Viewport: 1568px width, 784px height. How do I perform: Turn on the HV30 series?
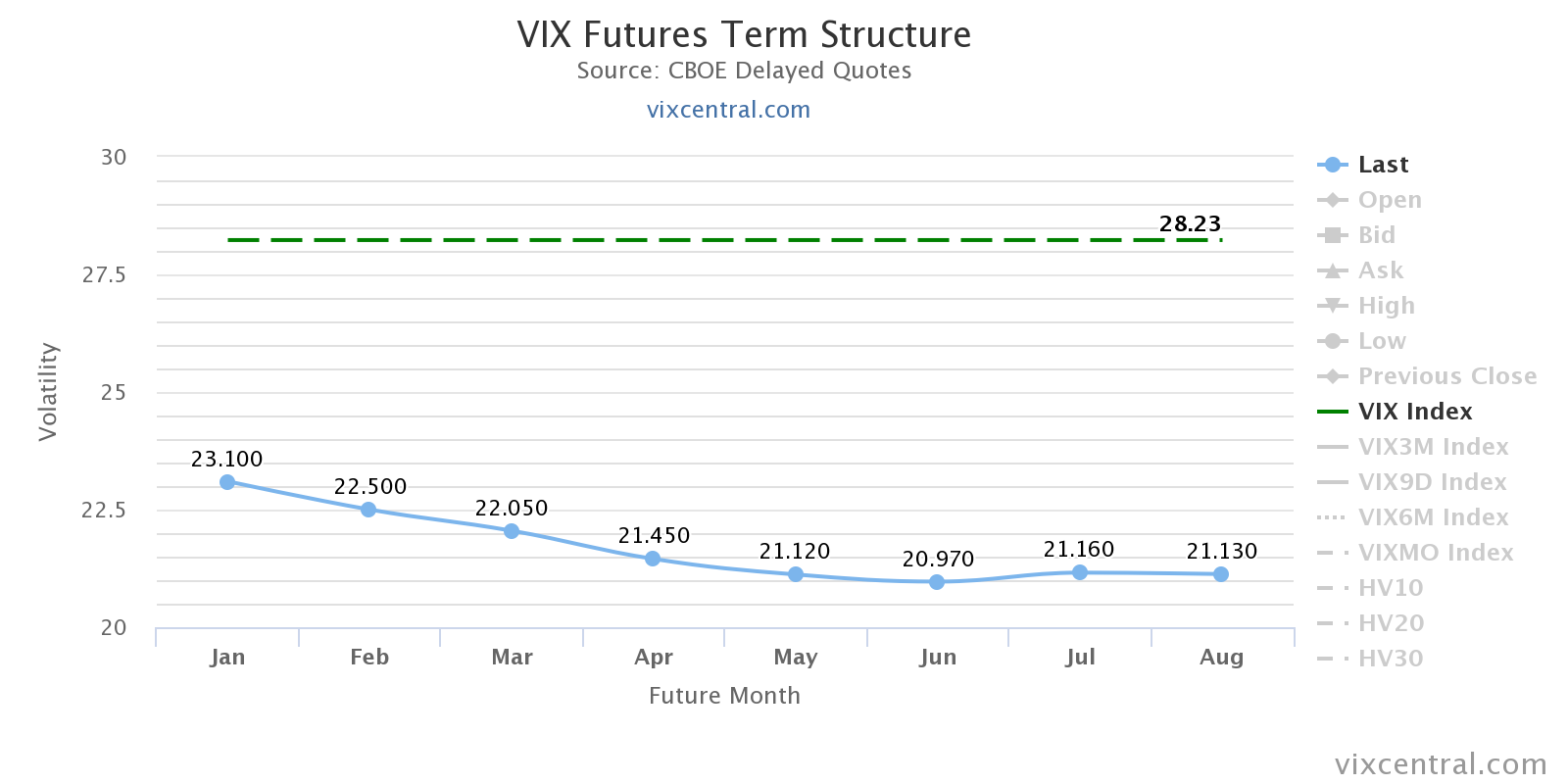tap(1390, 659)
